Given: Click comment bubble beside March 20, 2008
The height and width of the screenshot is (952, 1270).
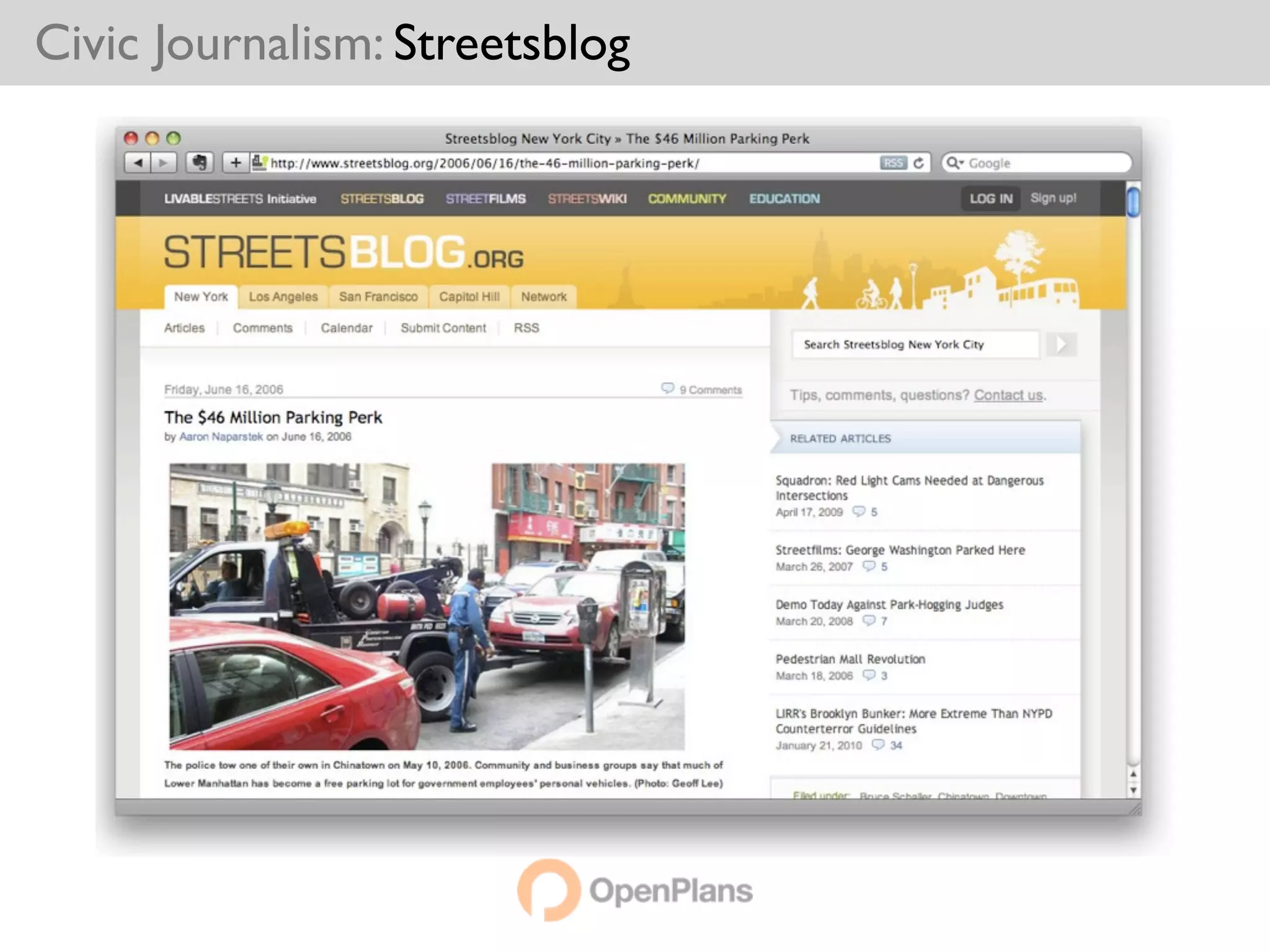Looking at the screenshot, I should (x=869, y=620).
